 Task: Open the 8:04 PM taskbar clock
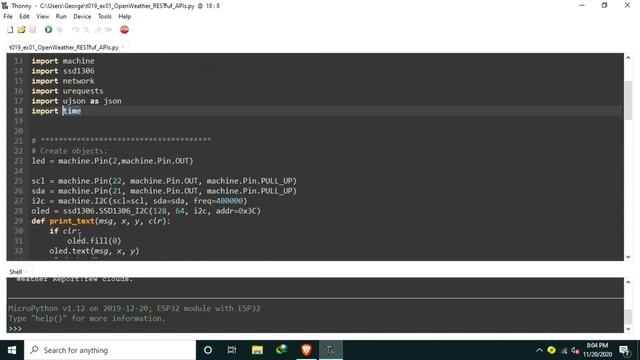tap(597, 350)
